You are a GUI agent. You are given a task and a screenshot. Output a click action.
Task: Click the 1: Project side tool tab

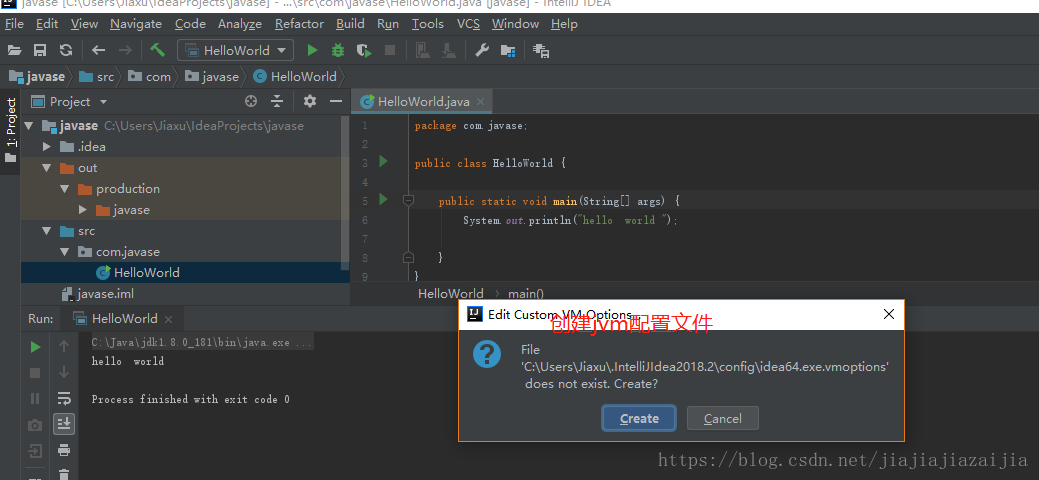[11, 129]
